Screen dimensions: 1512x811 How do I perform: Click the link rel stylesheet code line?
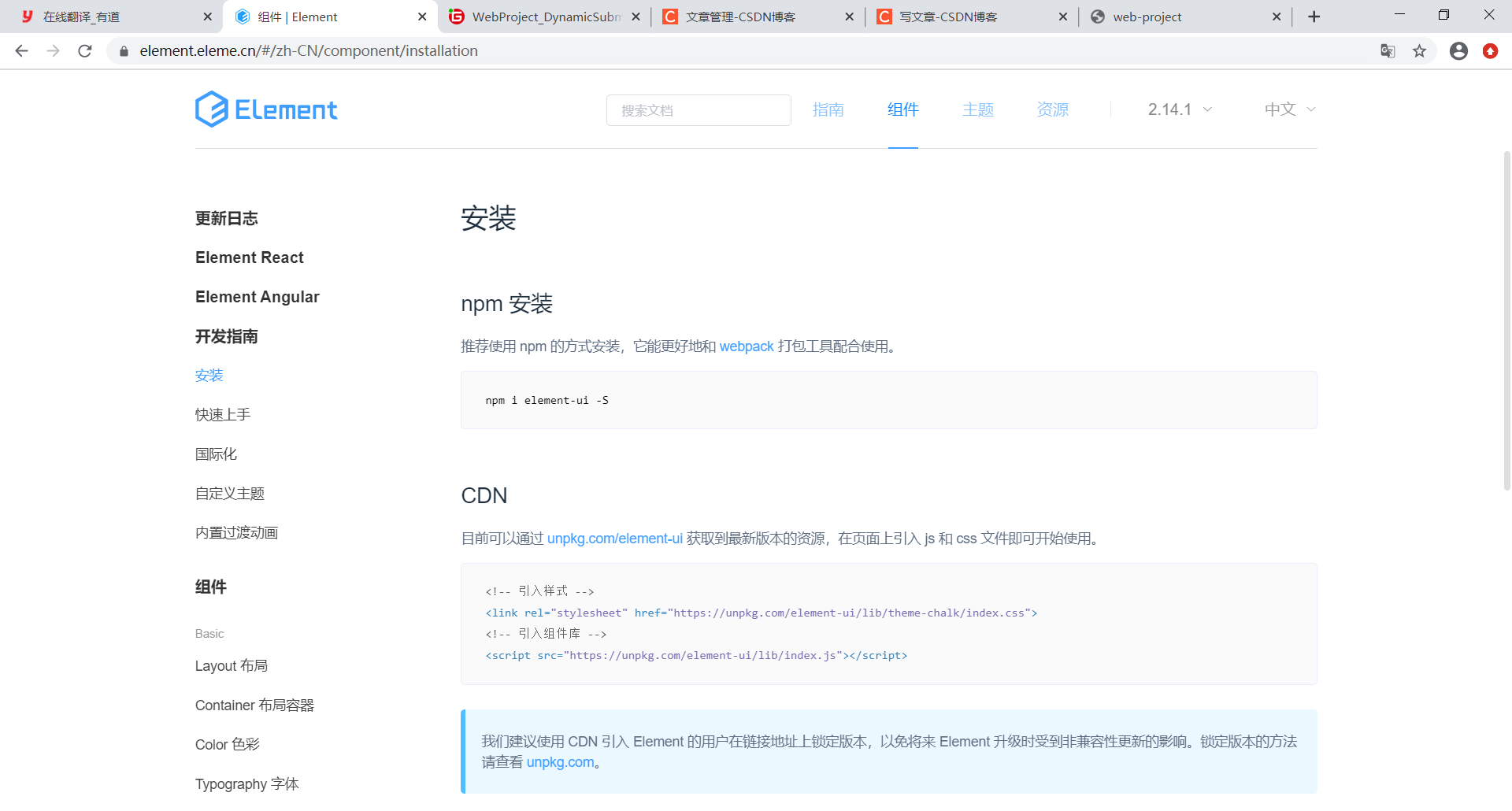(762, 613)
